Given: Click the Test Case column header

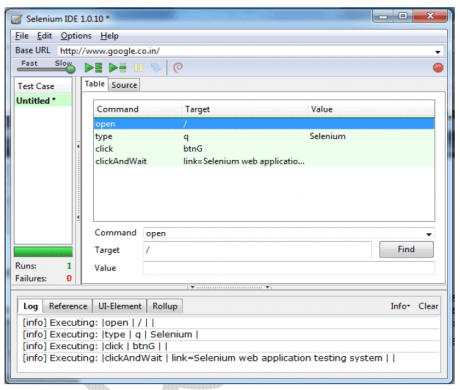Looking at the screenshot, I should [43, 86].
